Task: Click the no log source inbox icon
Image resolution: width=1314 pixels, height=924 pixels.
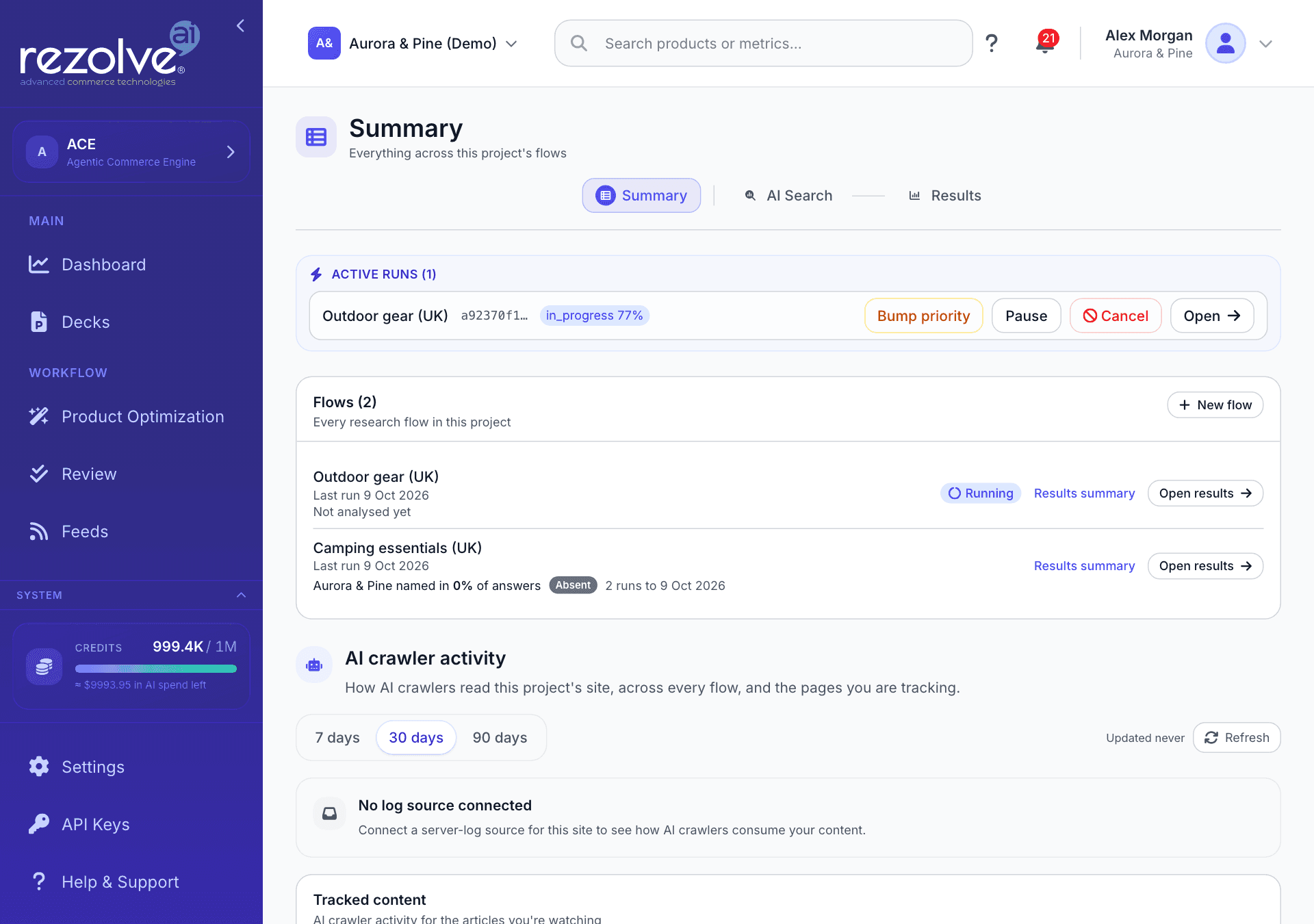Action: tap(330, 813)
